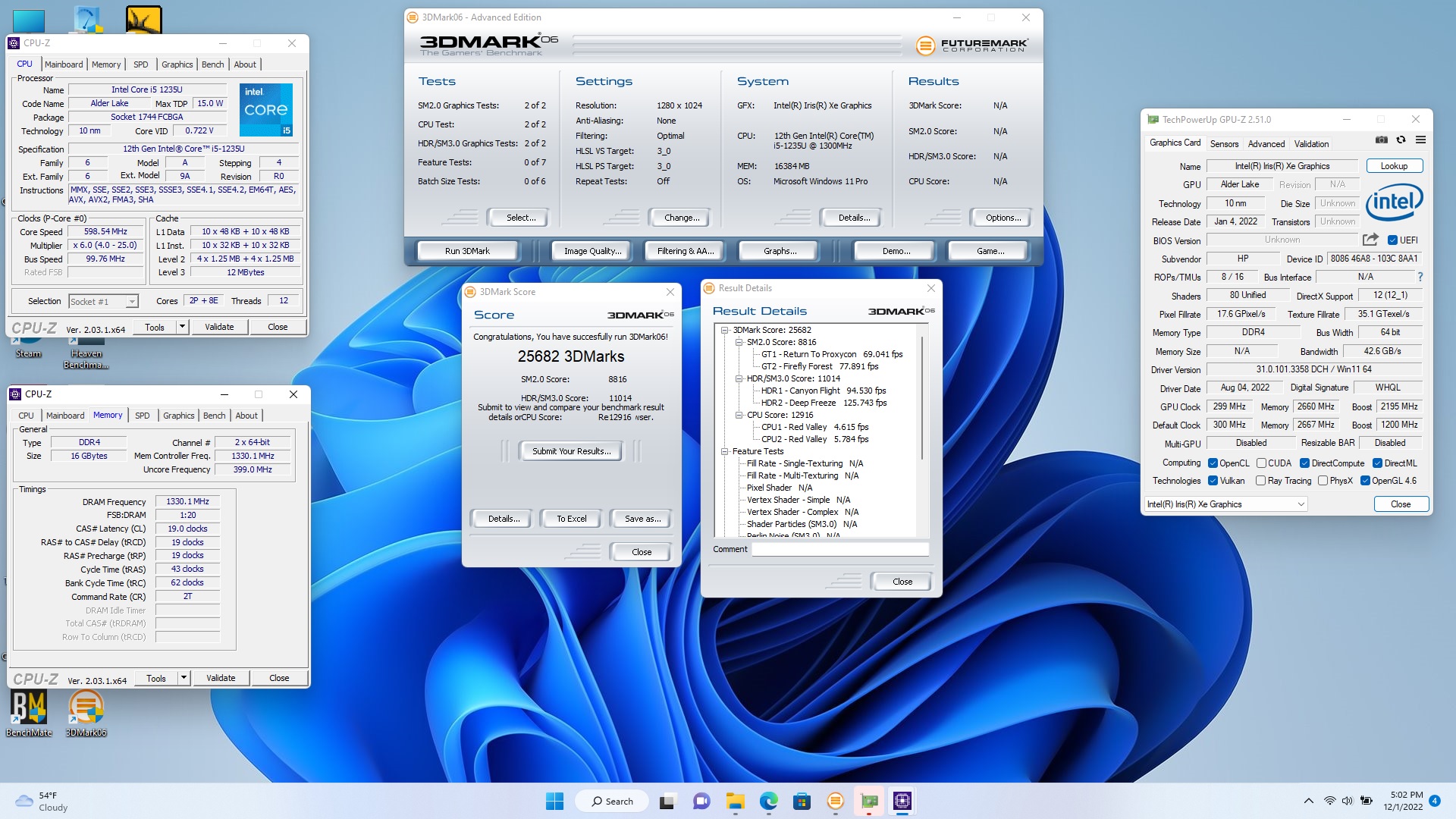Open the Chat app on the taskbar
Viewport: 1456px width, 819px height.
coord(701,801)
